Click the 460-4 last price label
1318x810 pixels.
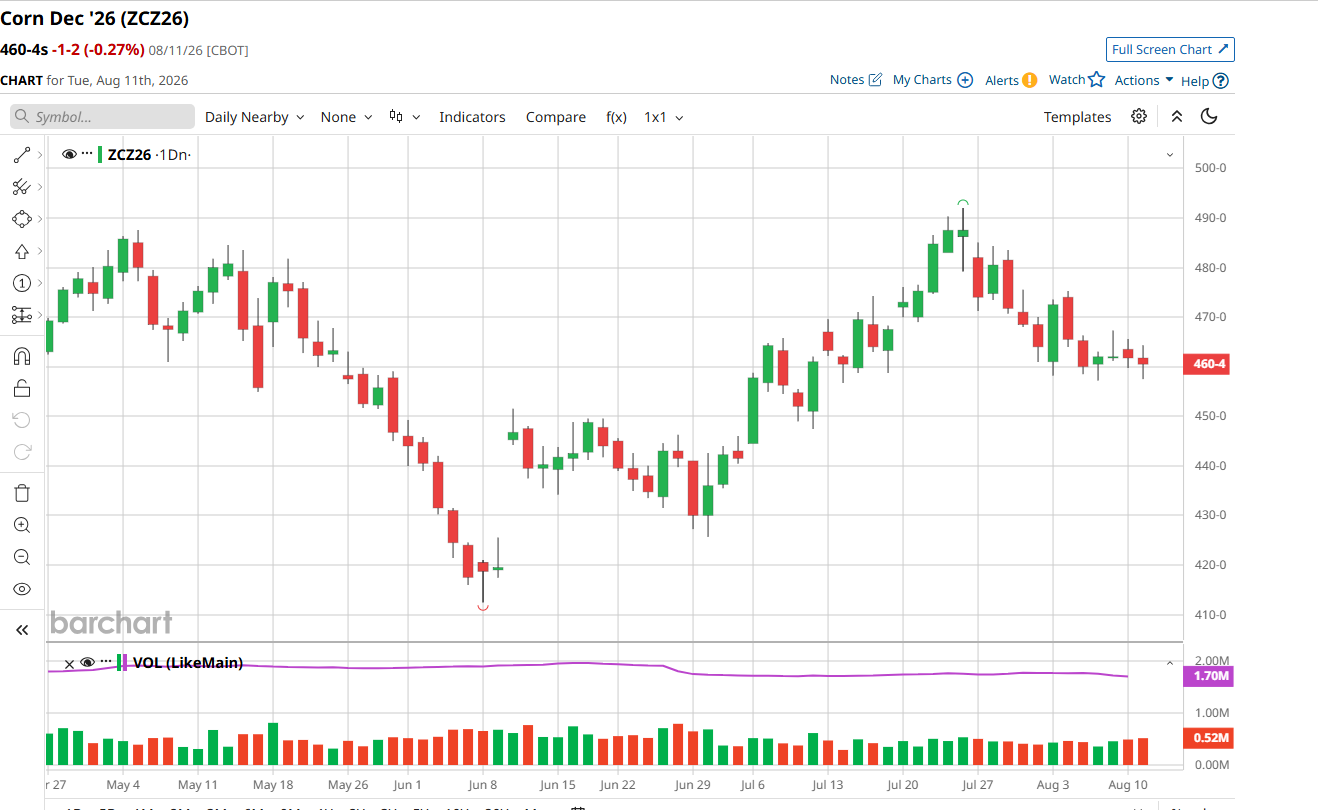[x=1208, y=364]
